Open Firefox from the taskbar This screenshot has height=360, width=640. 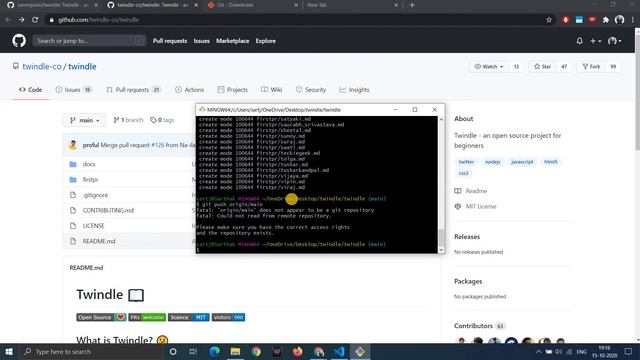298,351
